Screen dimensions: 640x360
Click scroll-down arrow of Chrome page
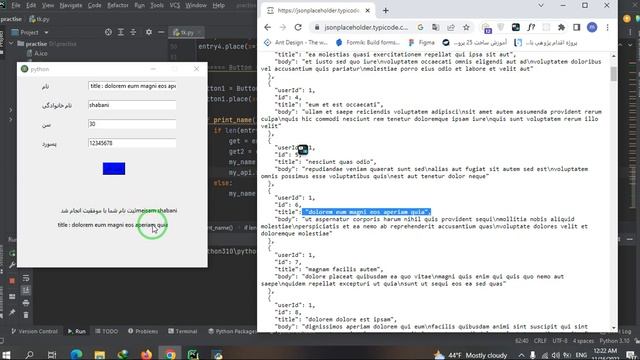[x=613, y=328]
